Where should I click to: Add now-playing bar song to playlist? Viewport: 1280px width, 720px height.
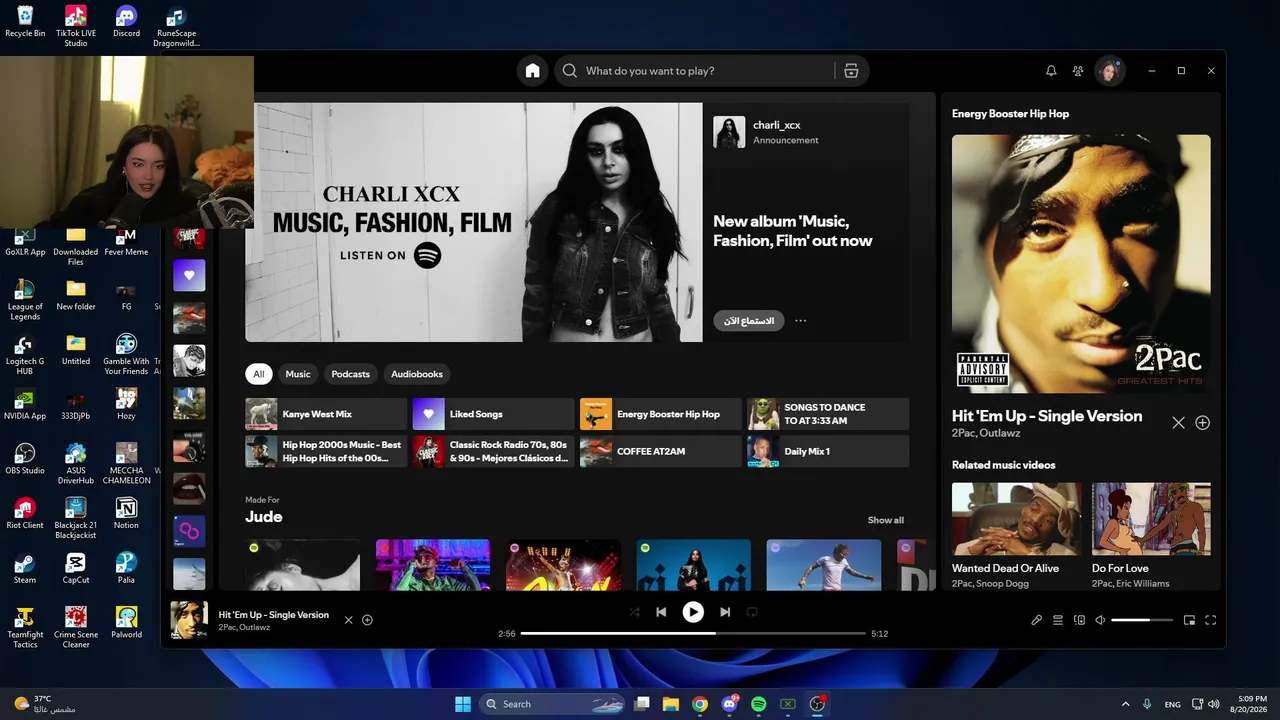coord(367,620)
